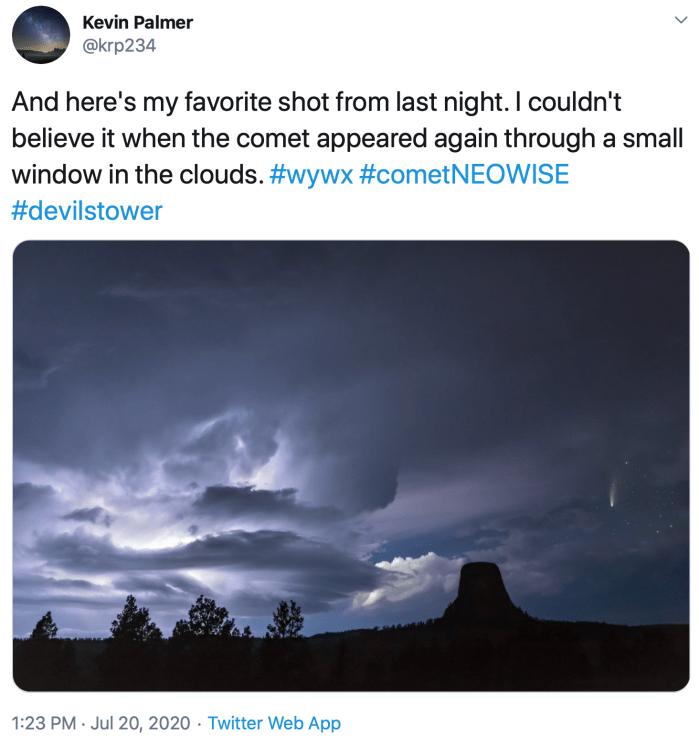
Task: Open the #wywx hashtag
Action: 309,174
